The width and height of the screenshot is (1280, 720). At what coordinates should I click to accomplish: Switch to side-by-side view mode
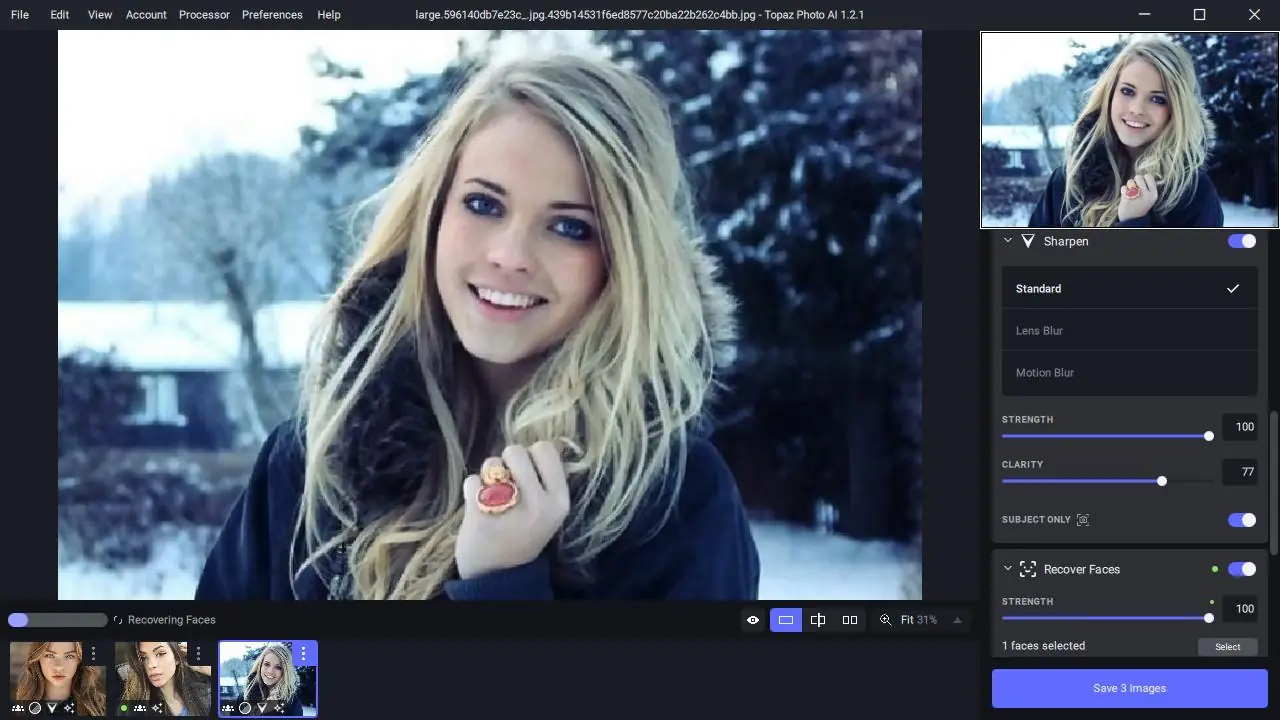[849, 620]
